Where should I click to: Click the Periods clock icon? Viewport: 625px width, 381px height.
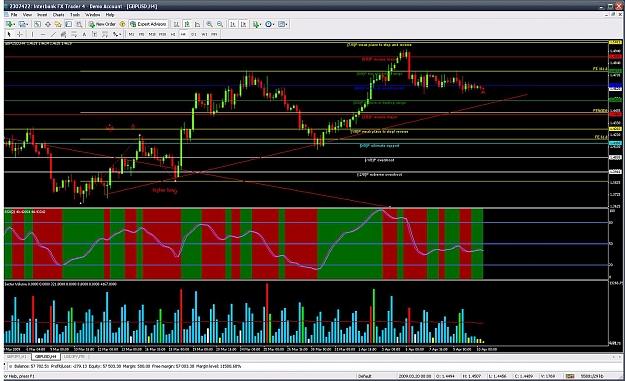click(268, 24)
